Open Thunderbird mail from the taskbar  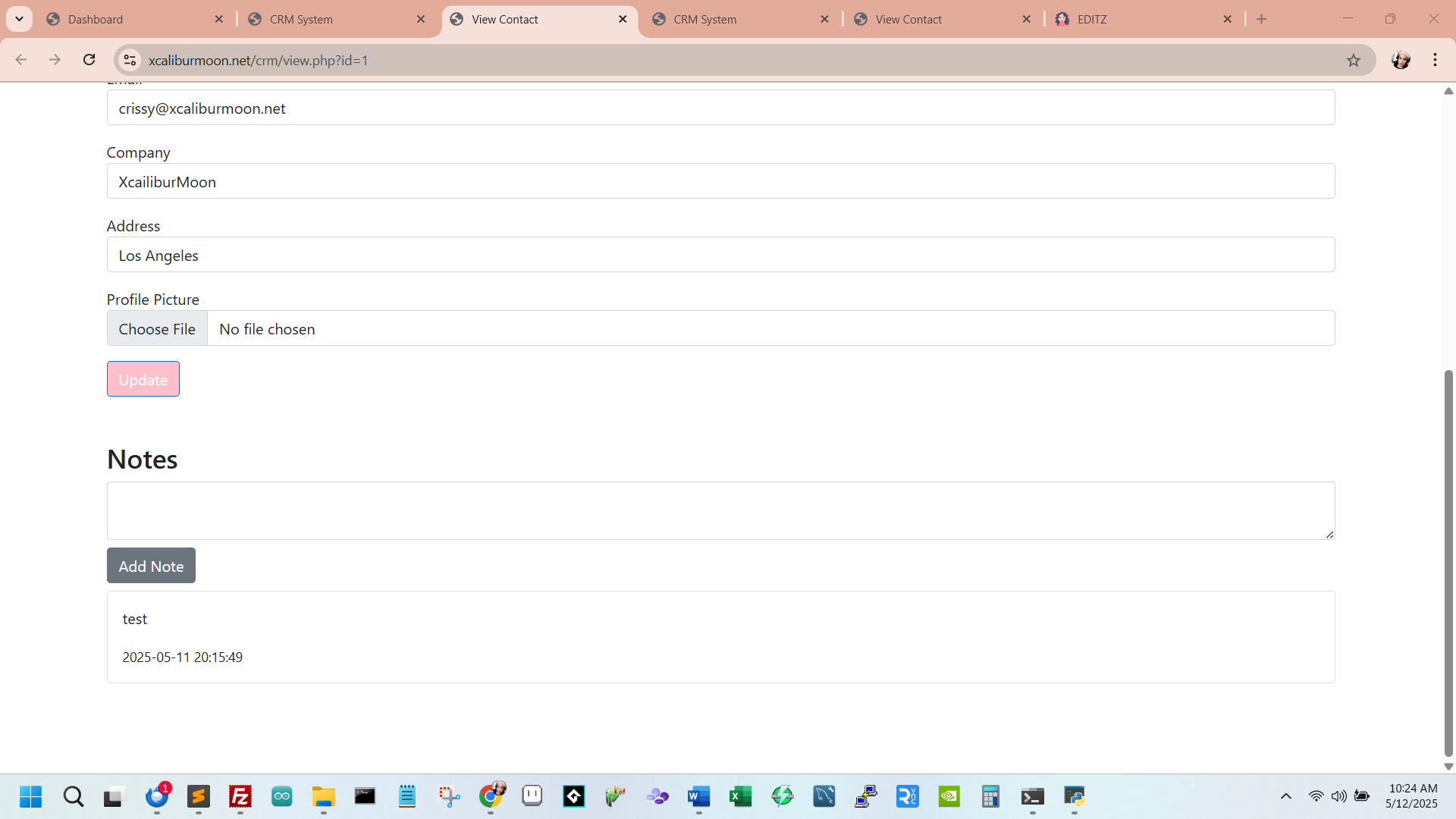point(157,796)
